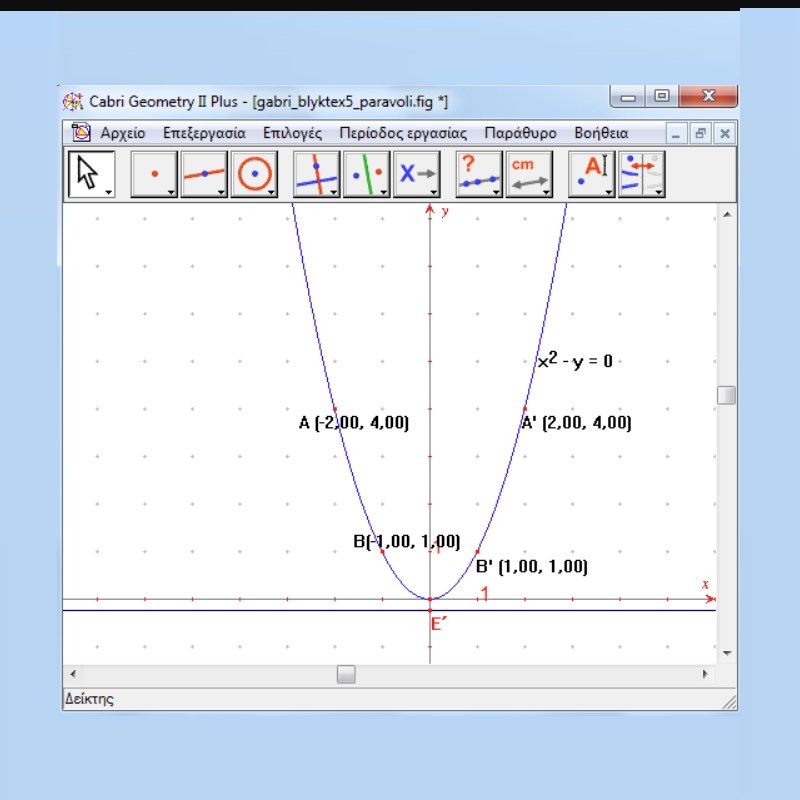800x800 pixels.
Task: Click the vertical scrollbar up arrow
Action: pyautogui.click(x=727, y=214)
